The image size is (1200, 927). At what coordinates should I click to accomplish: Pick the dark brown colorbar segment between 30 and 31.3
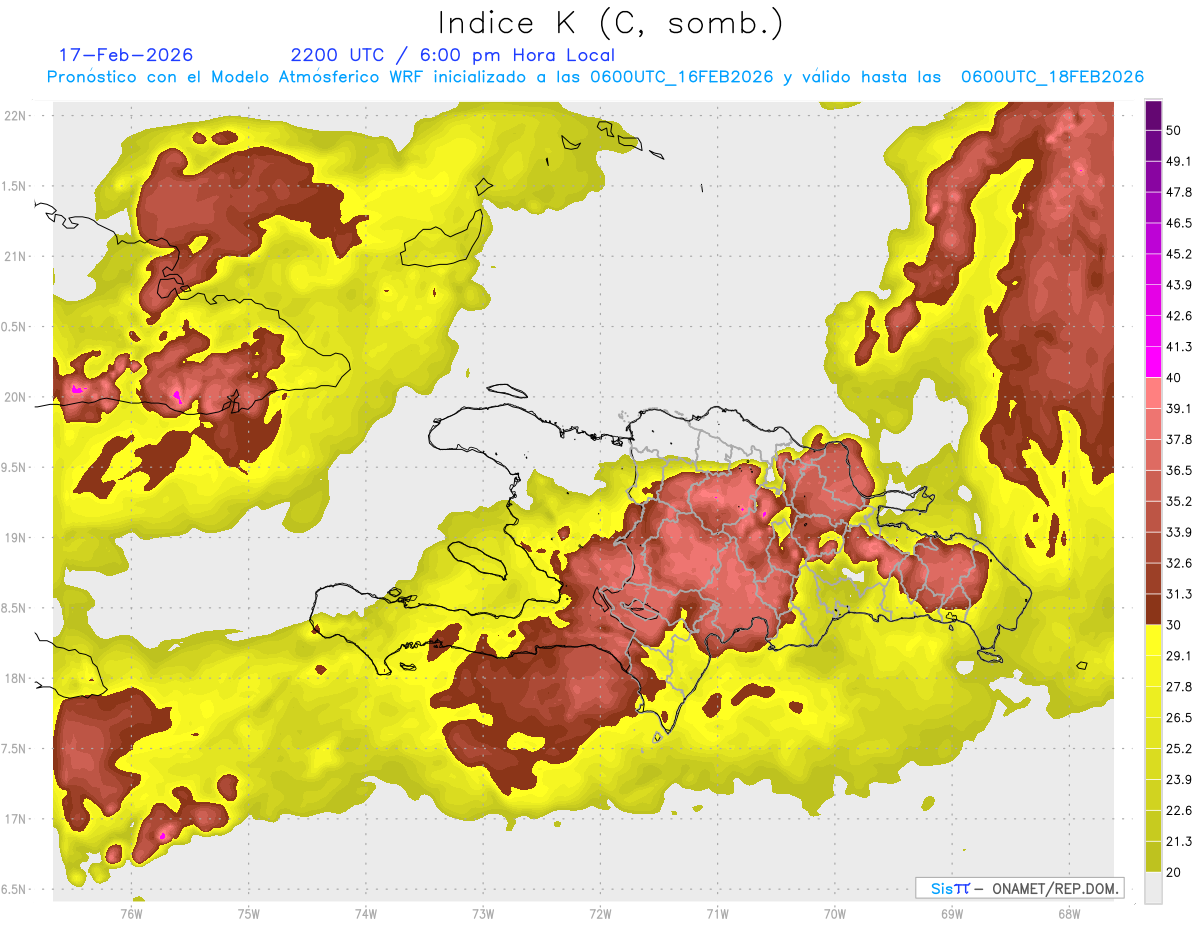pos(1153,609)
